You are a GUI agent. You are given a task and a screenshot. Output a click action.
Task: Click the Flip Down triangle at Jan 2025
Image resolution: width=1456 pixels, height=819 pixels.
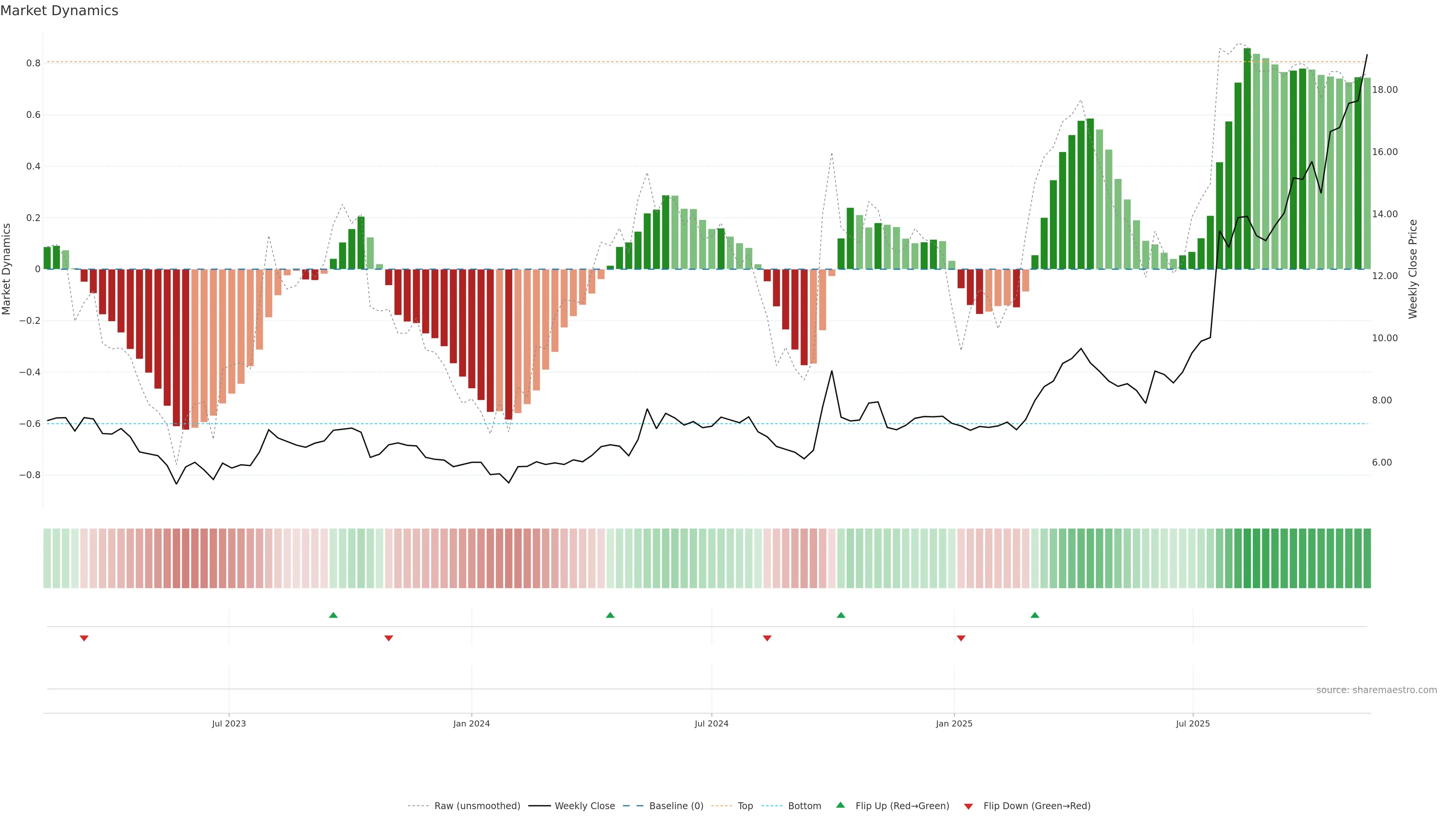click(x=961, y=638)
